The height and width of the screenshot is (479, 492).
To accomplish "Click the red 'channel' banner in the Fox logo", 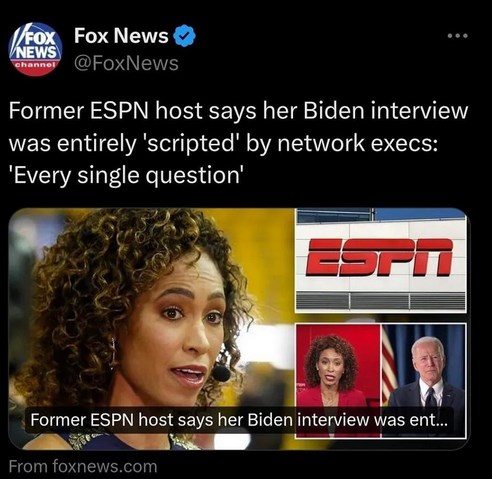I will click(x=35, y=65).
